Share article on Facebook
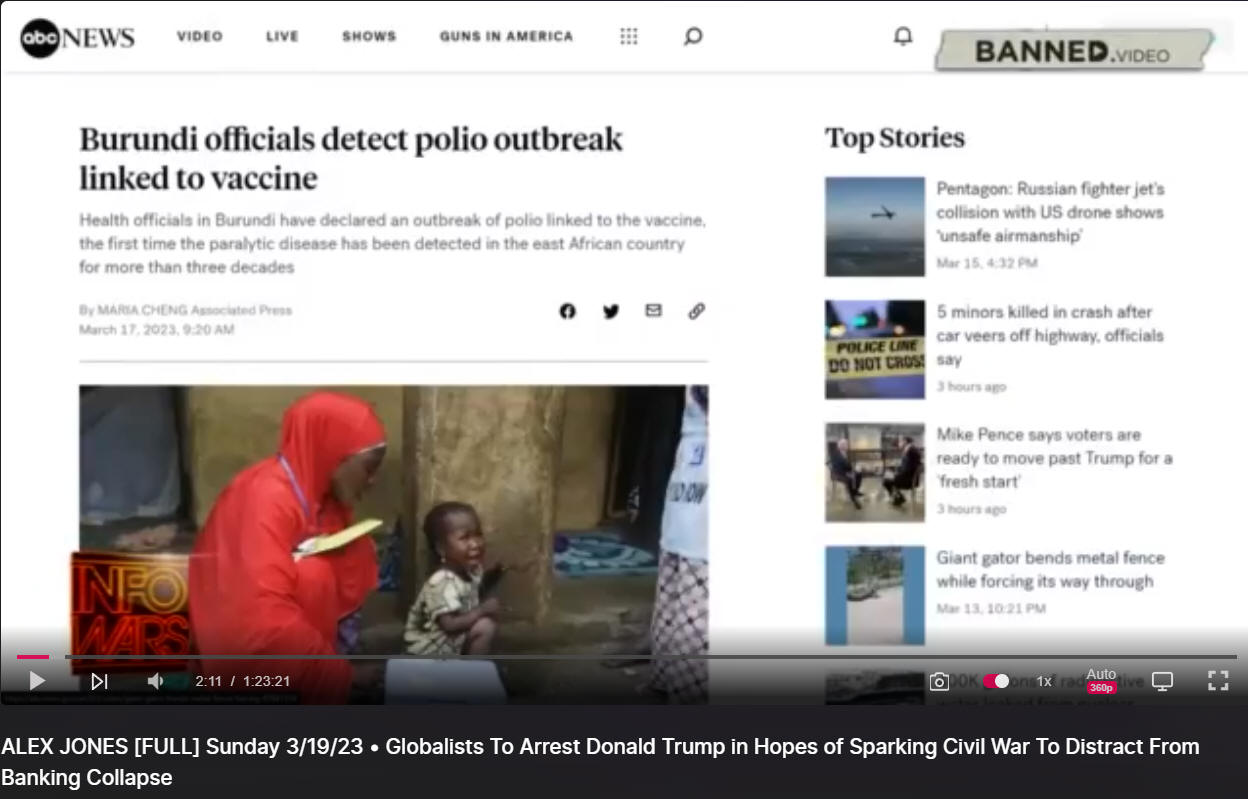The height and width of the screenshot is (799, 1248). (568, 311)
